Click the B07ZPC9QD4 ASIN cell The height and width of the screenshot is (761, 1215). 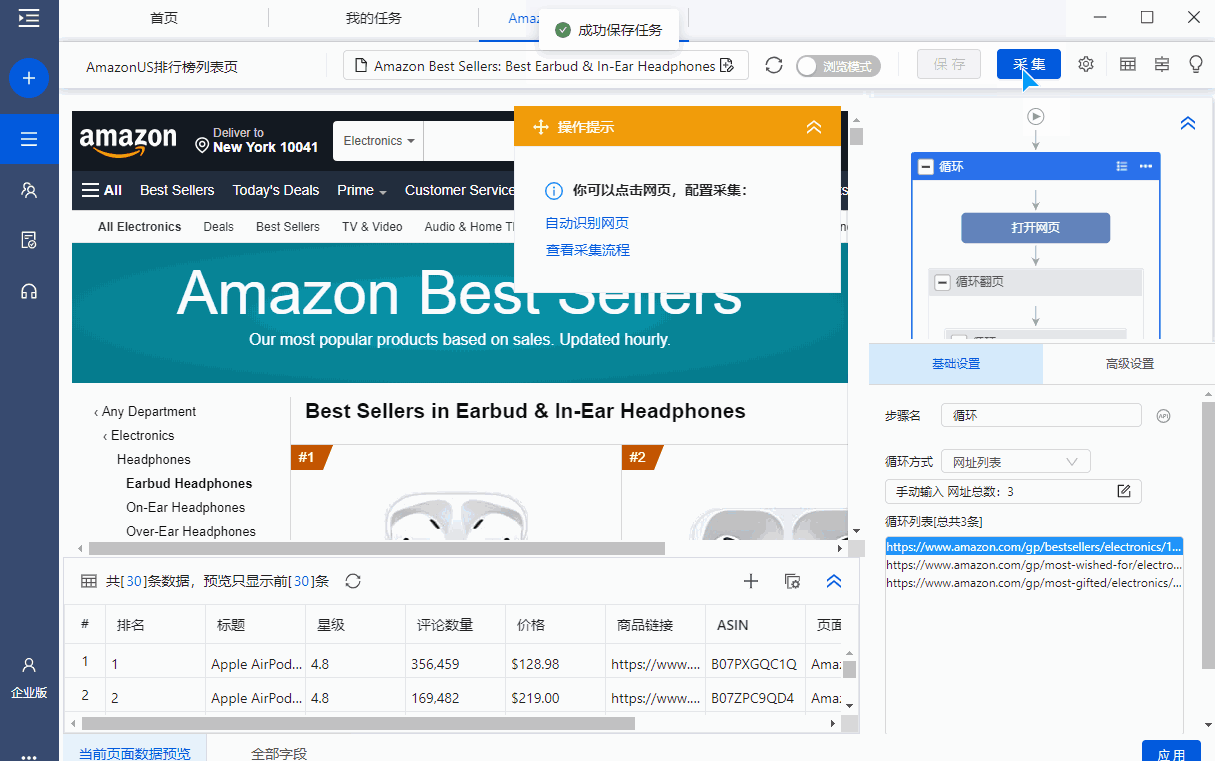[x=754, y=698]
